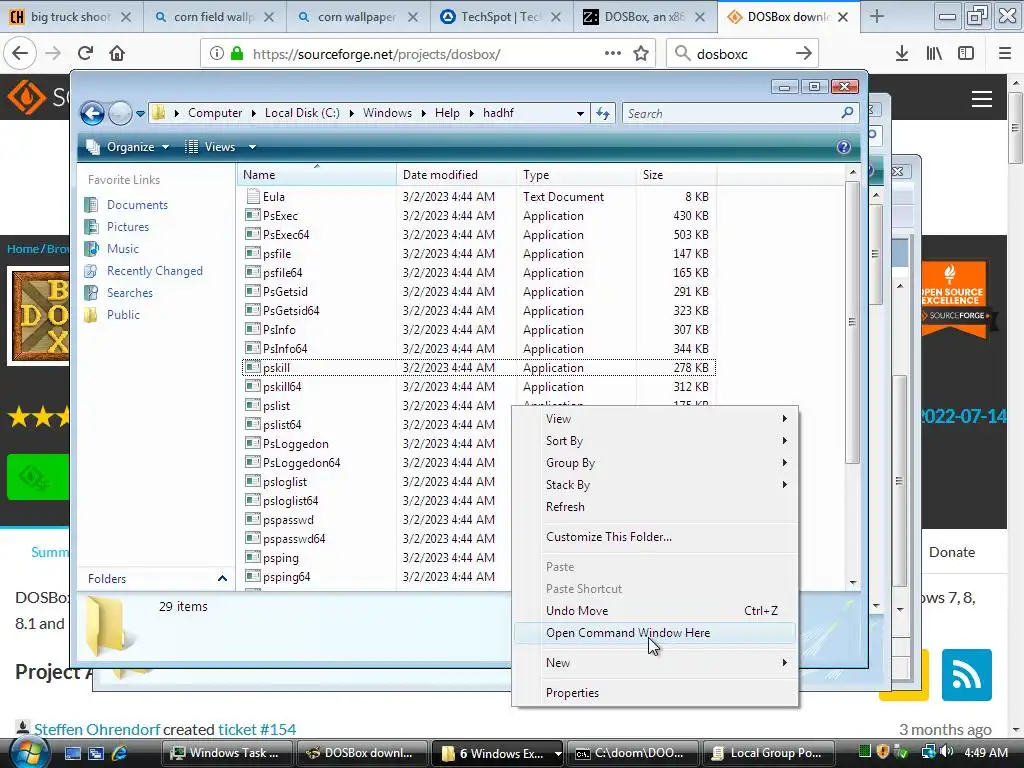Select the PsGetsid file icon
Image resolution: width=1024 pixels, height=768 pixels.
click(253, 291)
